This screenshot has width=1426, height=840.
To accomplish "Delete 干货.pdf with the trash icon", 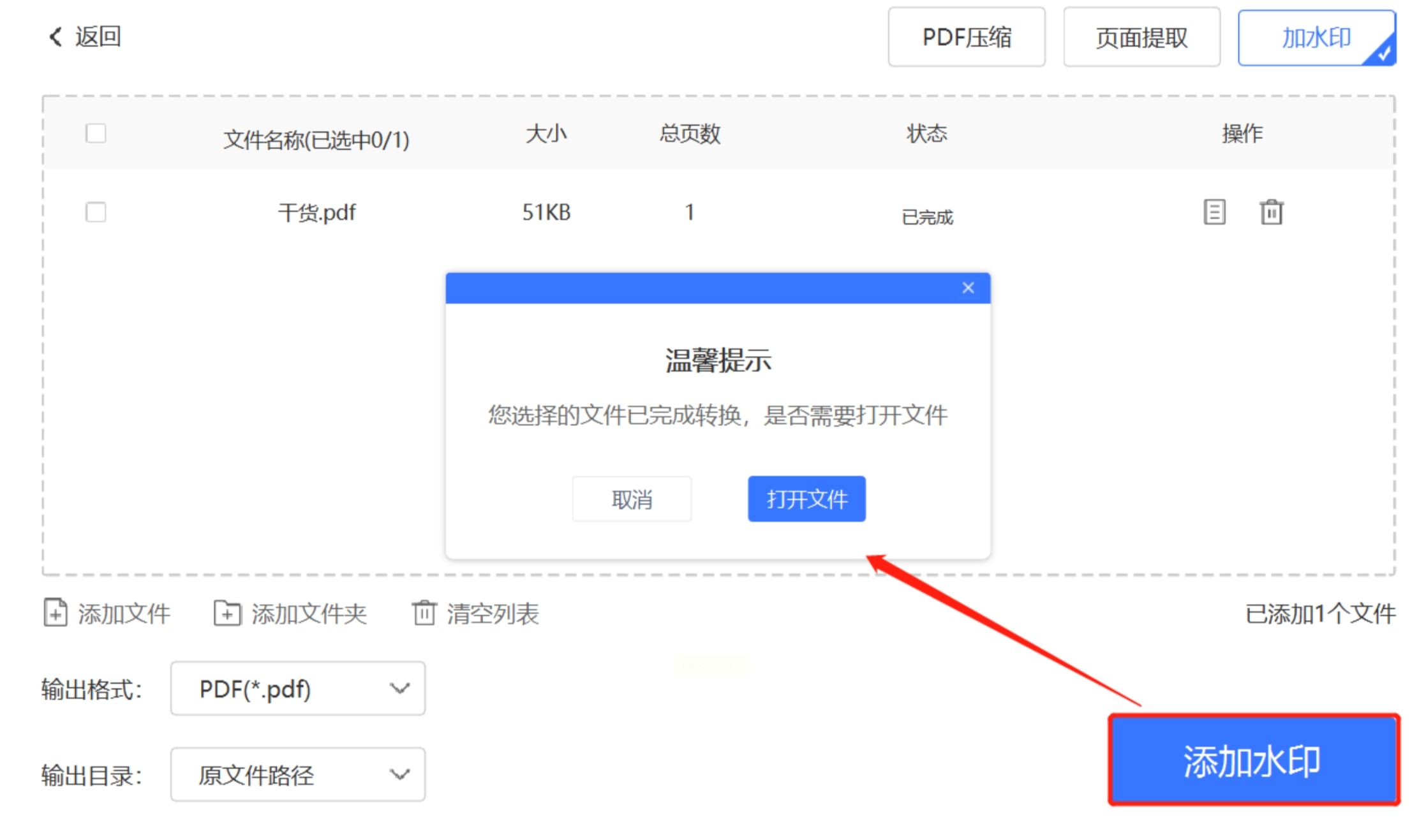I will 1270,212.
